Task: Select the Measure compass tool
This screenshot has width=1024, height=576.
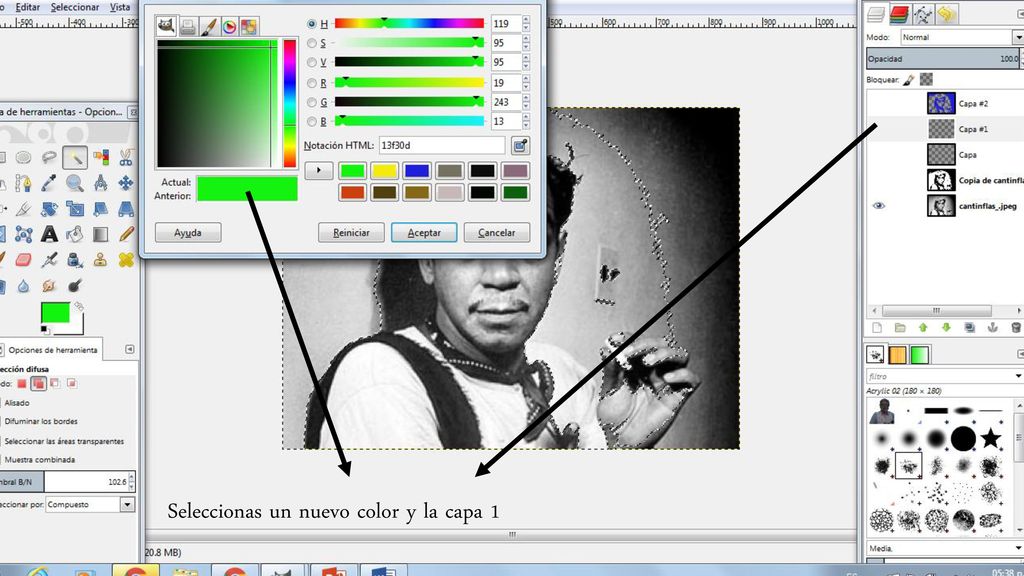Action: (101, 183)
